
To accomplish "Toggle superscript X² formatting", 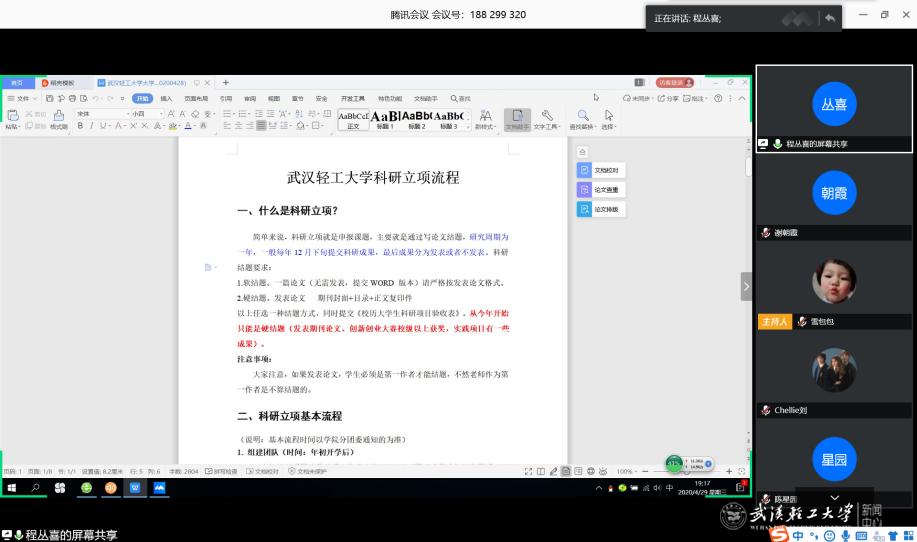I will pos(134,126).
